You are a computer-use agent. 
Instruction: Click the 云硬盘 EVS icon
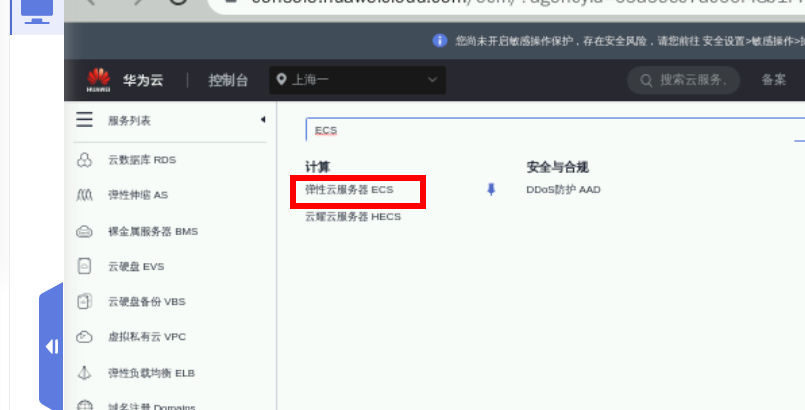84,266
